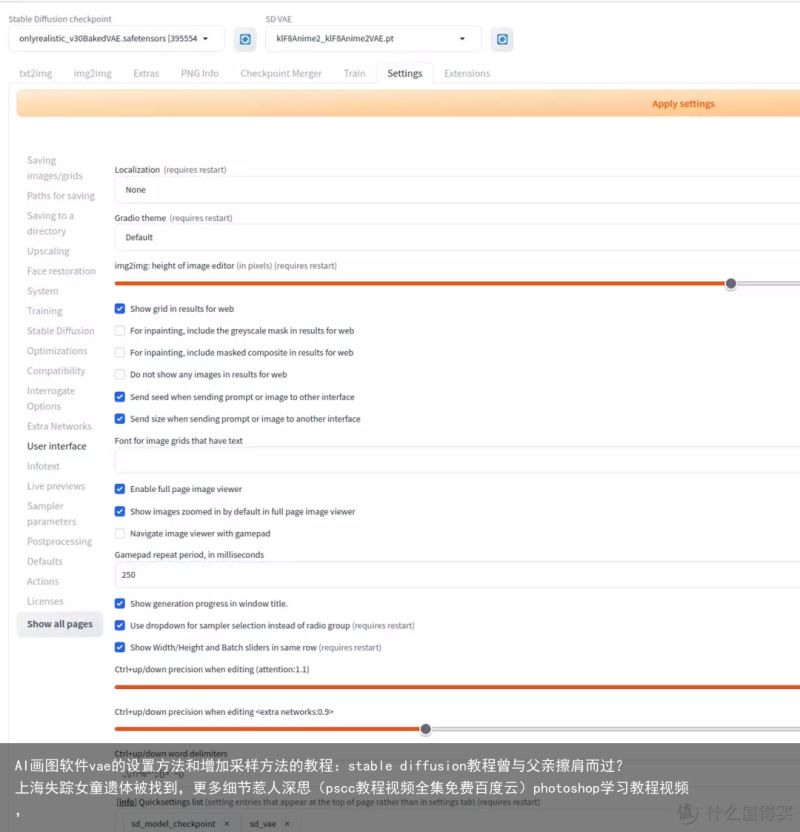Screen dimensions: 800x832
Task: Open the PNG Info tab
Action: pyautogui.click(x=199, y=73)
